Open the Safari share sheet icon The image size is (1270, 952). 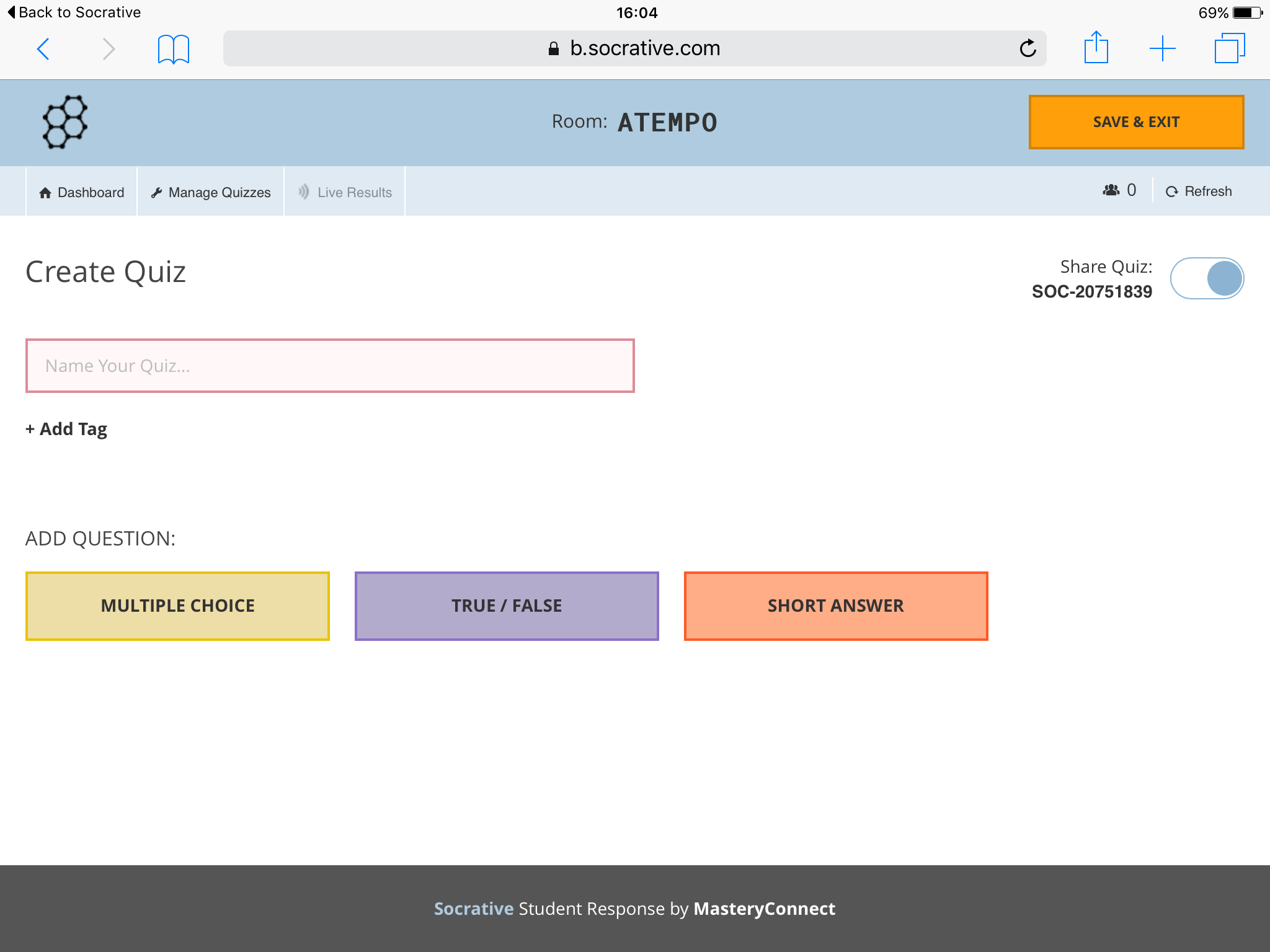[x=1096, y=47]
